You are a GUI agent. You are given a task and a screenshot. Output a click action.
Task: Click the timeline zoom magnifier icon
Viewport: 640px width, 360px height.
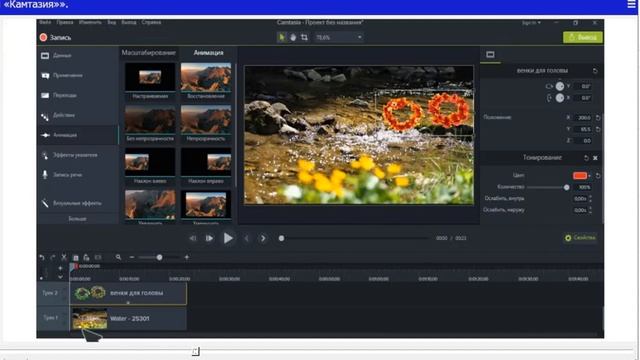(118, 258)
